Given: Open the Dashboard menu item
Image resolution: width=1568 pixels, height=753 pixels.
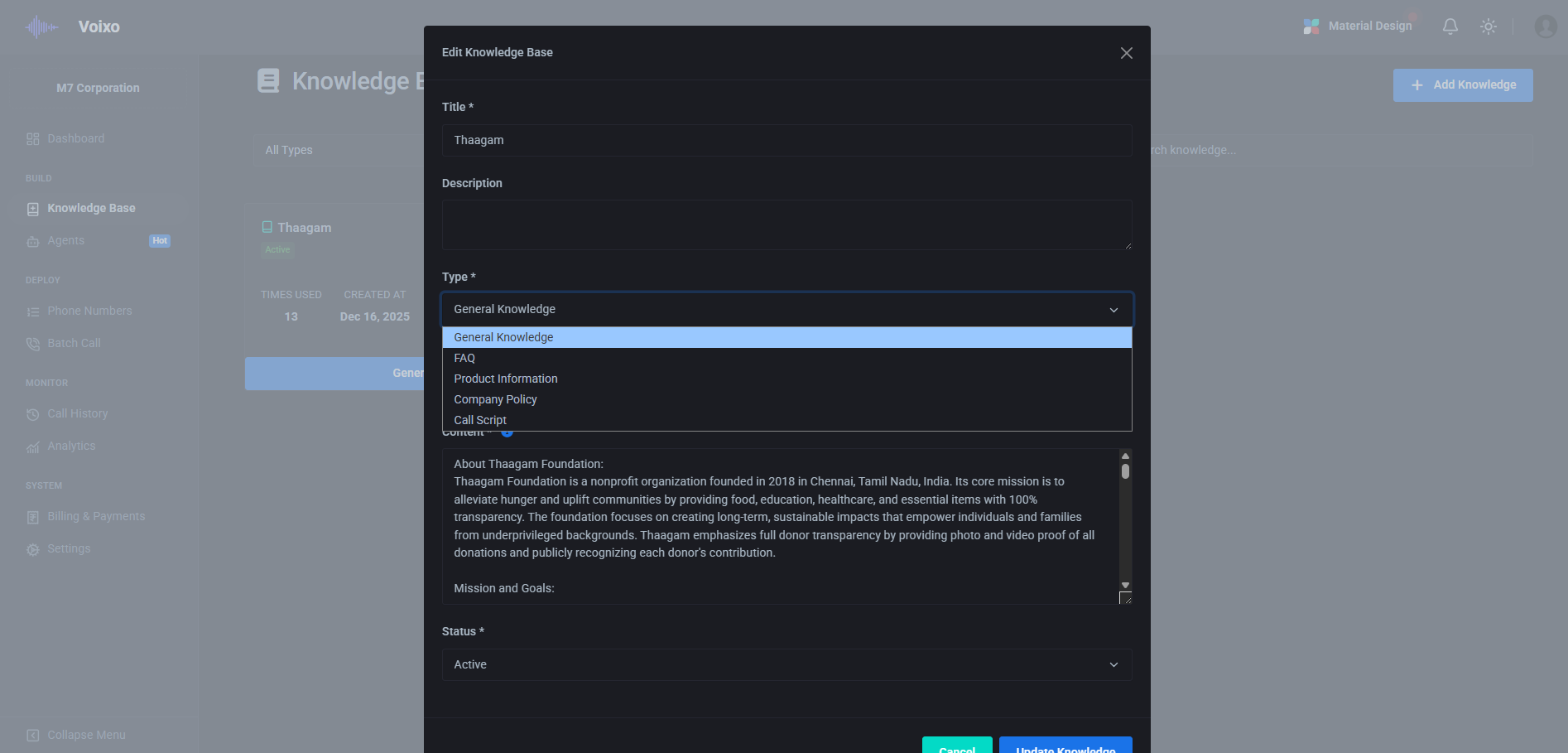Looking at the screenshot, I should click(75, 138).
